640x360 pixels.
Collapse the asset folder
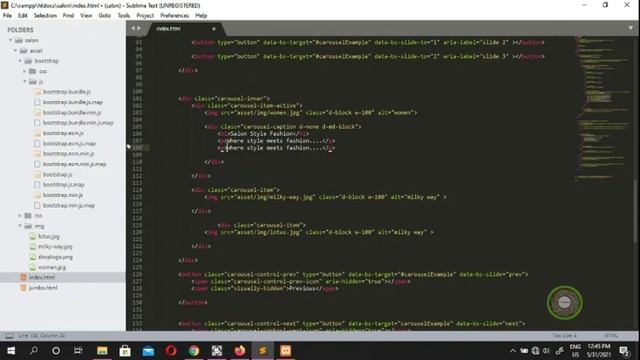pos(16,51)
